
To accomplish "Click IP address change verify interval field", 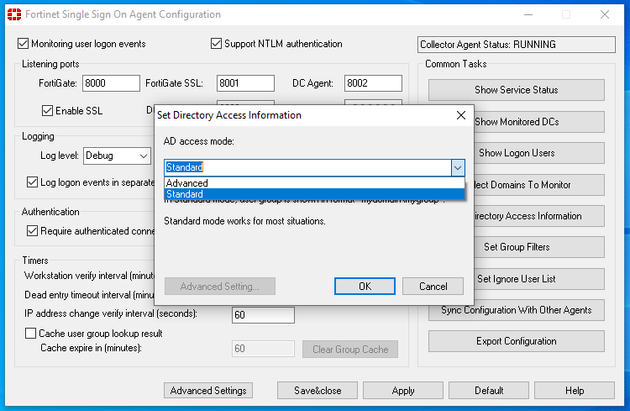I will [x=263, y=315].
